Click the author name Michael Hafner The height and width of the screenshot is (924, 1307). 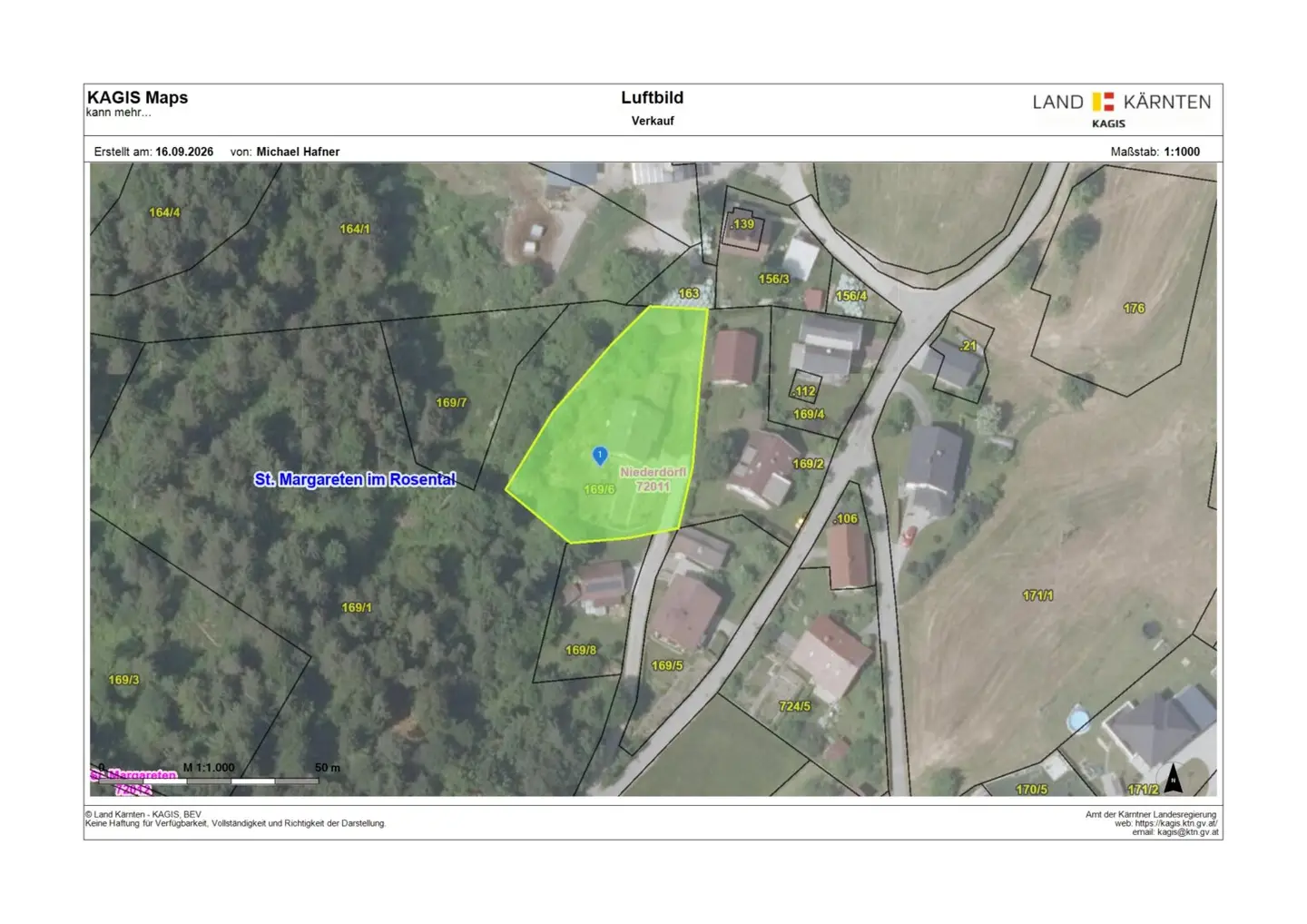pos(298,152)
